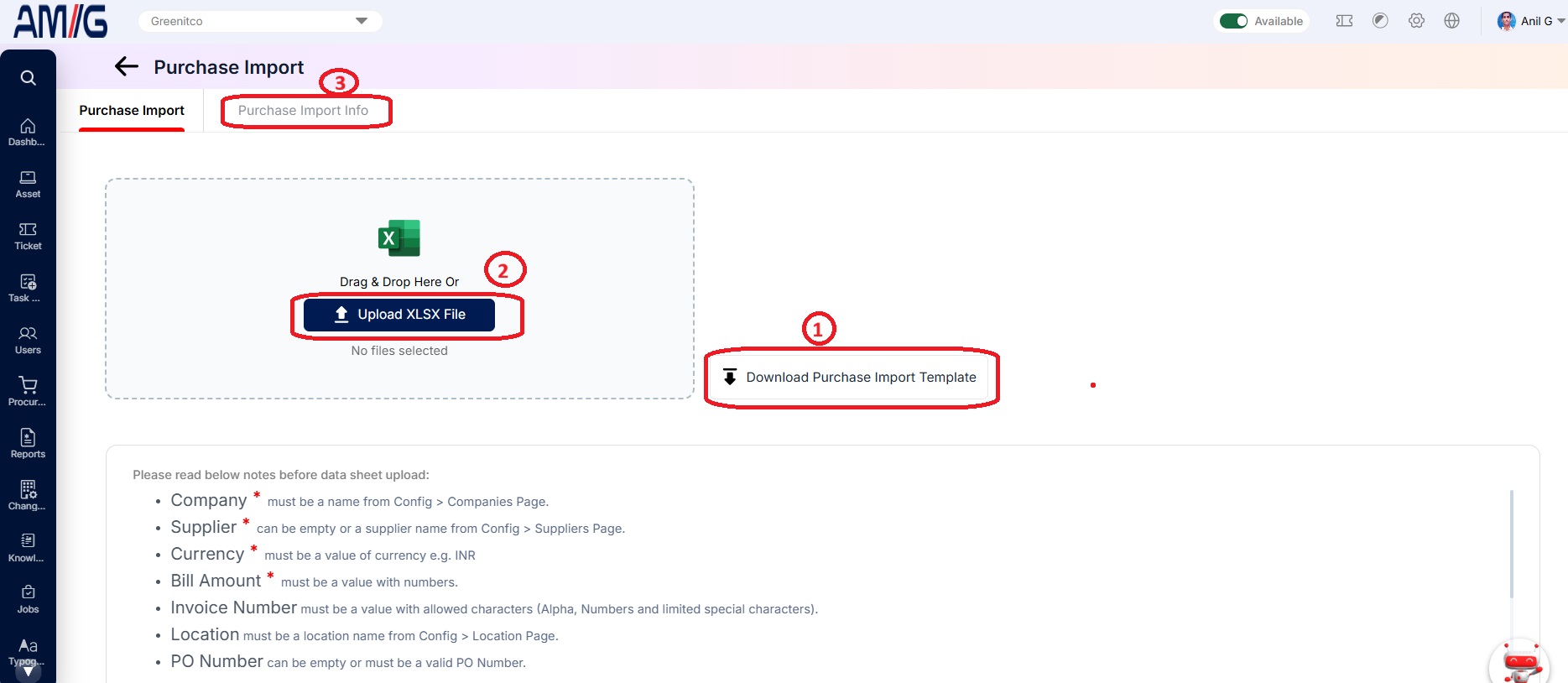This screenshot has height=683, width=1568.
Task: Click the "Currency" field note
Action: (x=323, y=555)
